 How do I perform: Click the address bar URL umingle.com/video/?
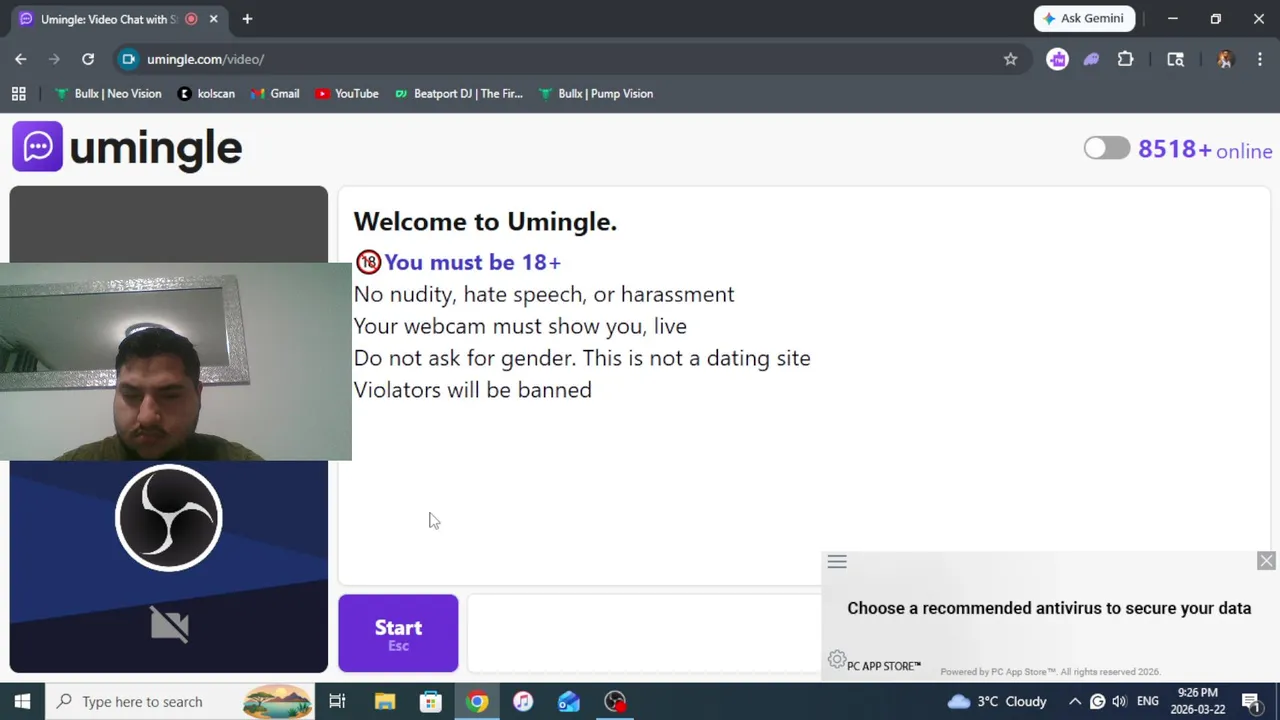click(x=205, y=59)
